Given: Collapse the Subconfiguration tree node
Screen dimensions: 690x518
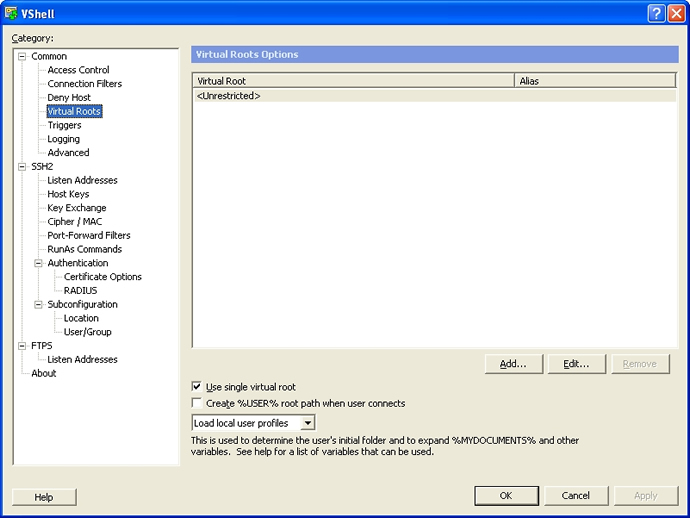Looking at the screenshot, I should [x=38, y=304].
